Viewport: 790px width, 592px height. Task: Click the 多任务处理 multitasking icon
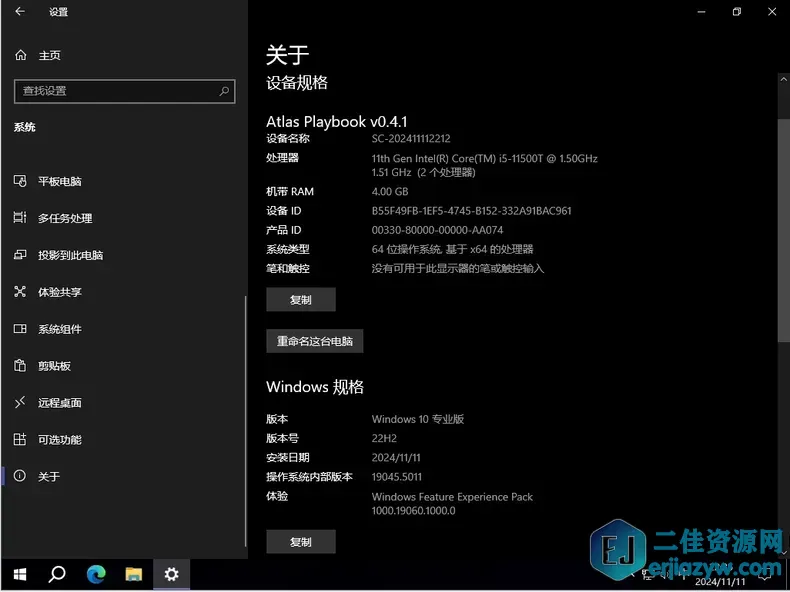20,218
